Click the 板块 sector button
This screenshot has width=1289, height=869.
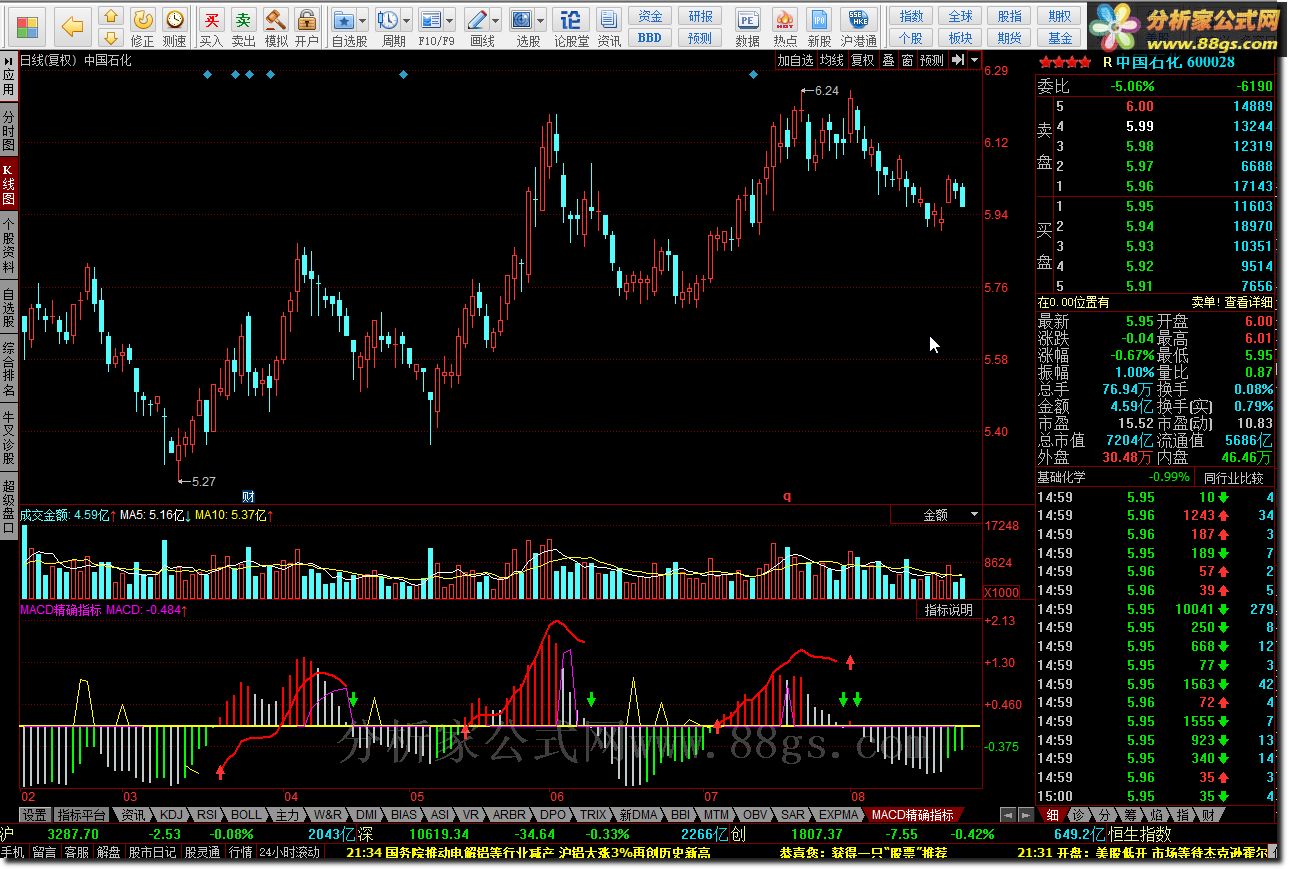(961, 38)
